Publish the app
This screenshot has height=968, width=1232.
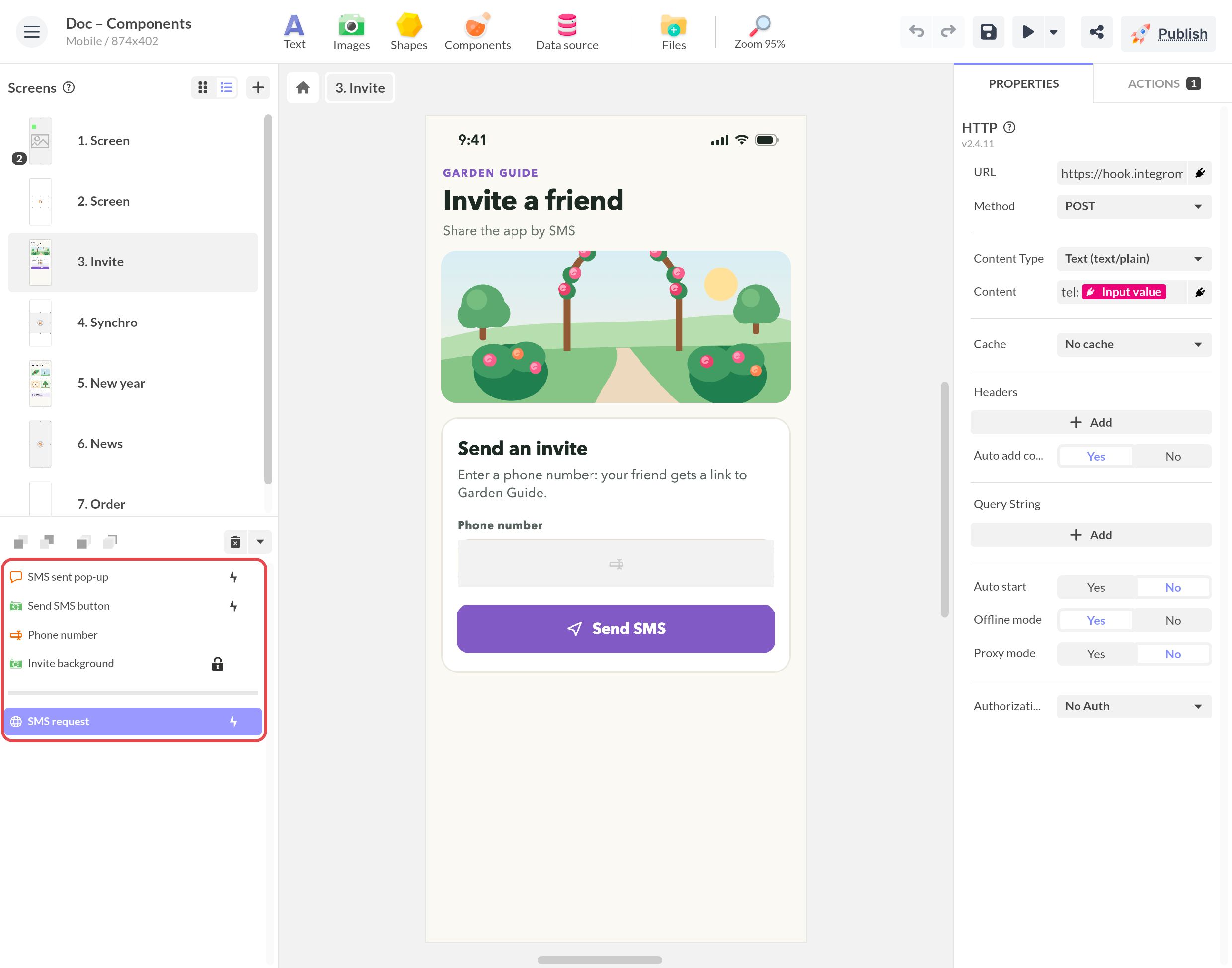(x=1168, y=34)
